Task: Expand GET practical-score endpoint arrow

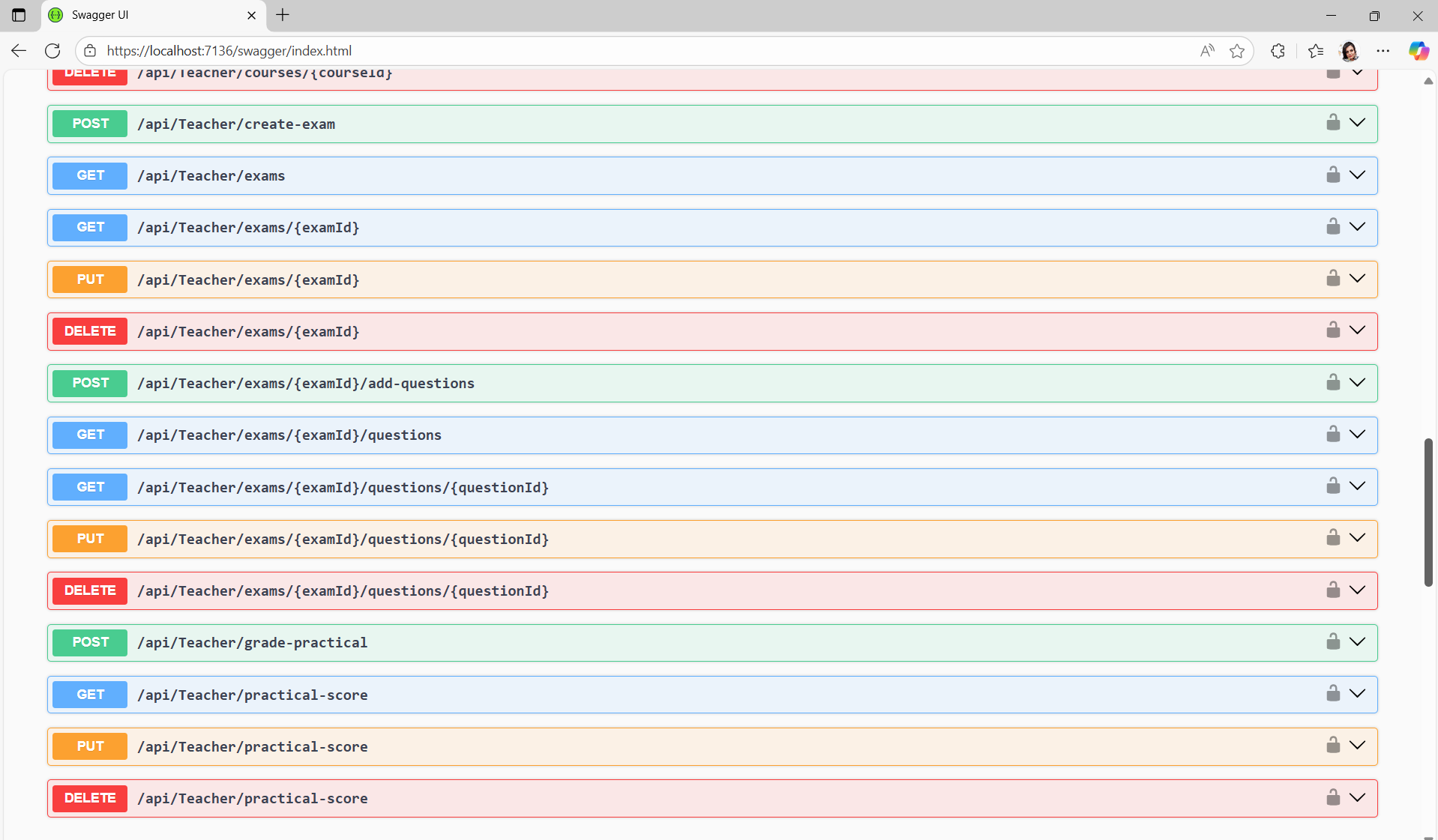Action: click(x=1357, y=694)
